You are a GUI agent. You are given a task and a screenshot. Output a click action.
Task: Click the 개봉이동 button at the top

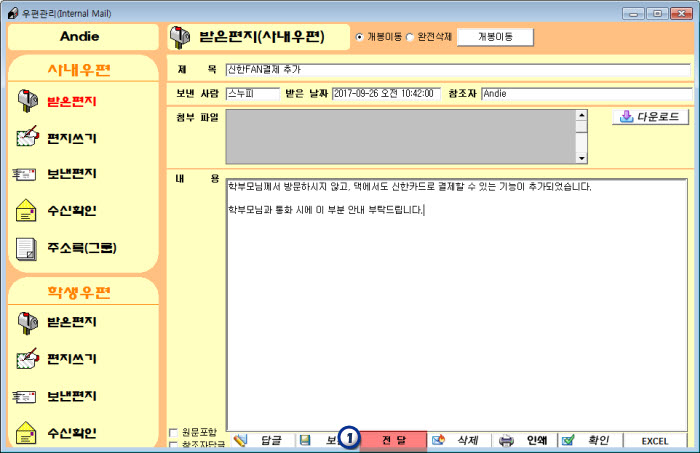tap(497, 37)
